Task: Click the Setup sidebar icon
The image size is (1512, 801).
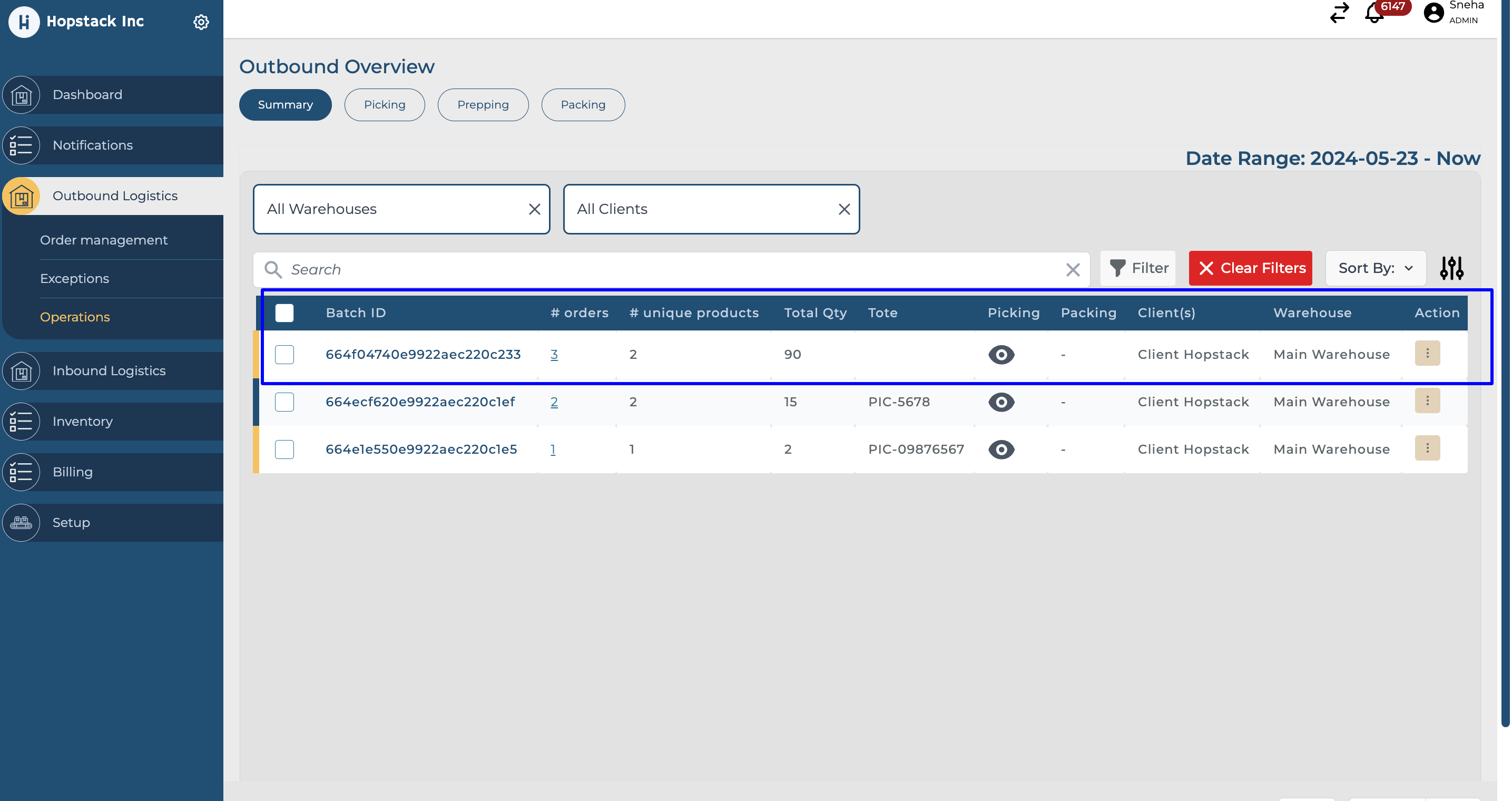Action: click(x=21, y=522)
